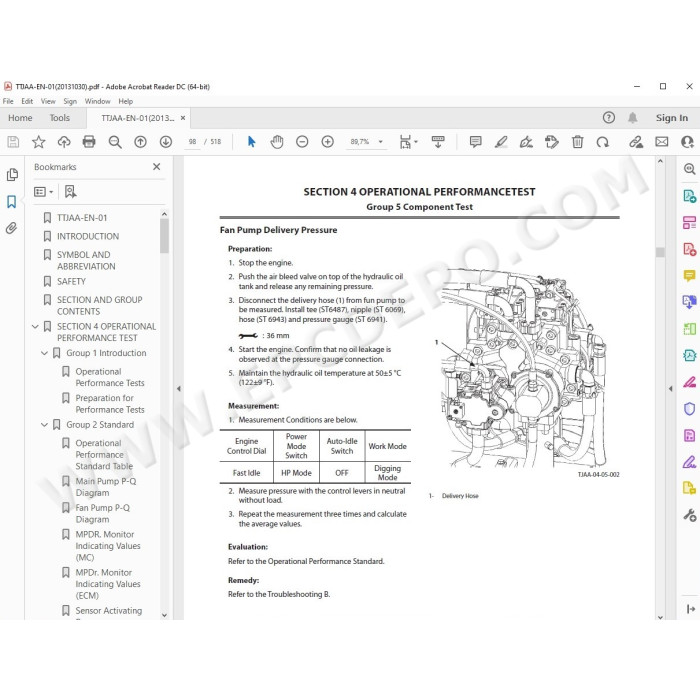Open the Protect shield tool
This screenshot has width=700, height=700.
[x=689, y=408]
